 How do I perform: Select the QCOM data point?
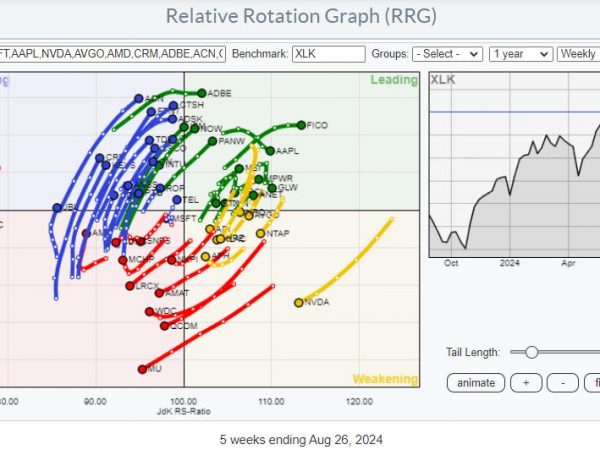[x=165, y=326]
